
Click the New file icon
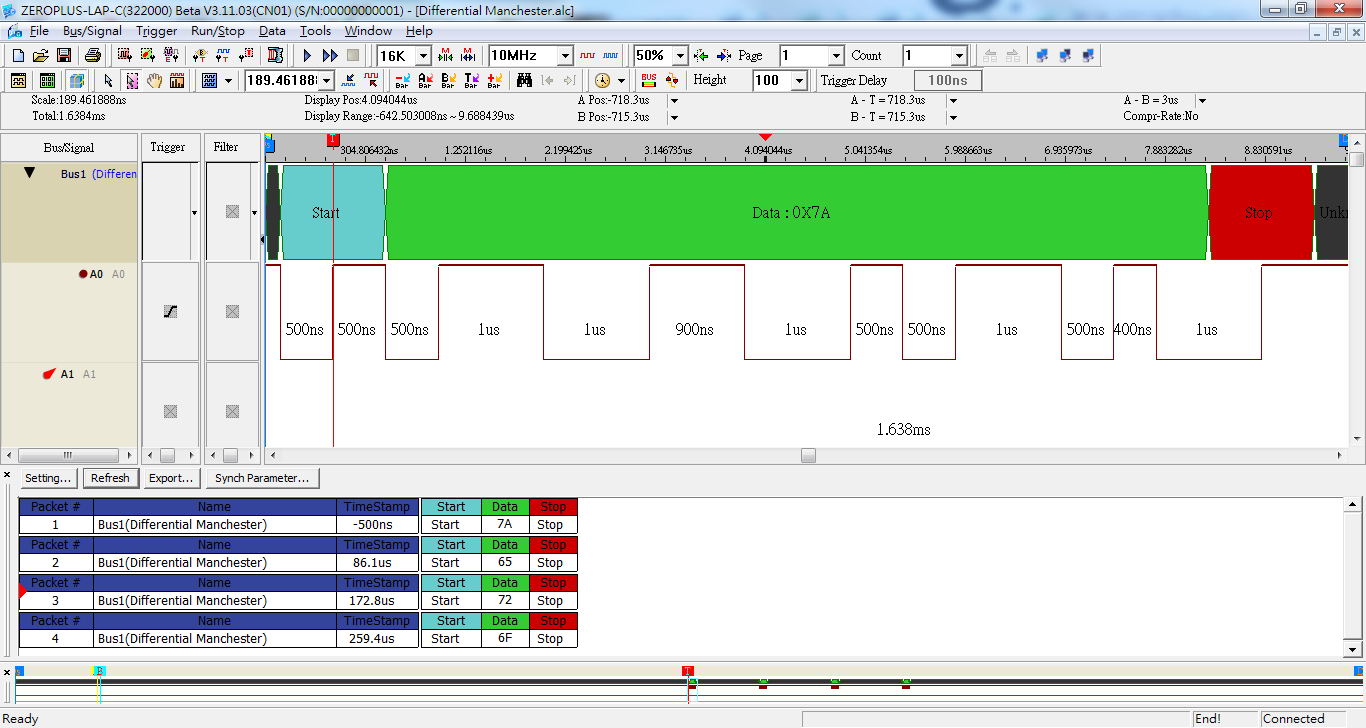click(x=18, y=56)
